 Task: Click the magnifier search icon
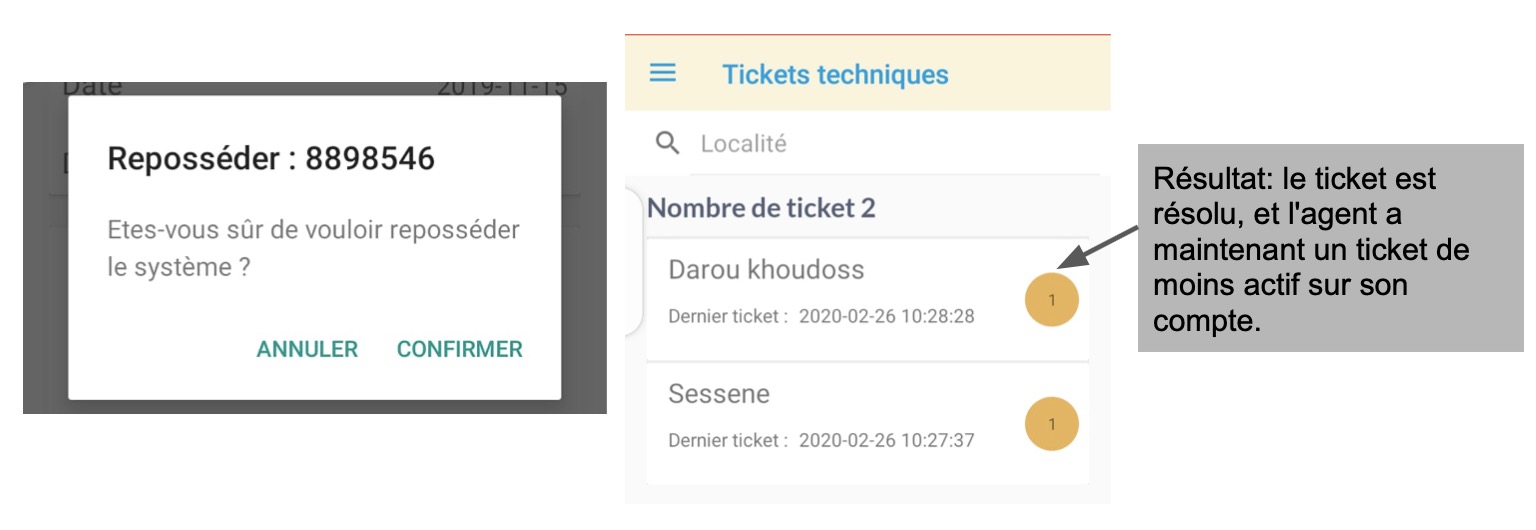click(x=667, y=143)
